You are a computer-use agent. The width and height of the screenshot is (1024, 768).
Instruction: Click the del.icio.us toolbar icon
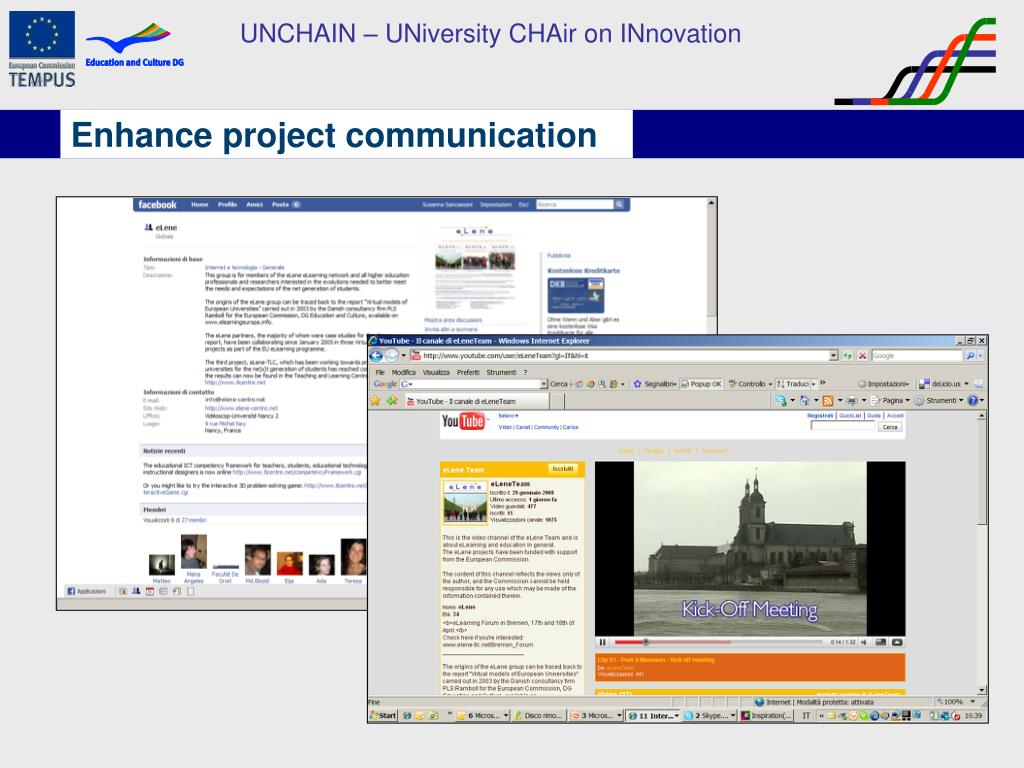pyautogui.click(x=924, y=384)
